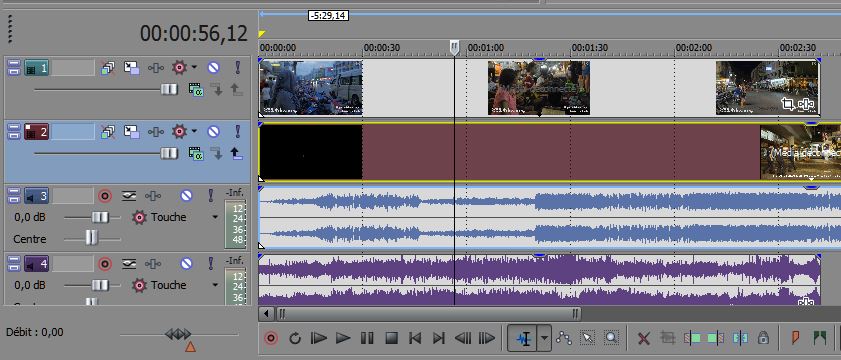Image resolution: width=841 pixels, height=360 pixels.
Task: Step to previous frame button
Action: coord(463,338)
